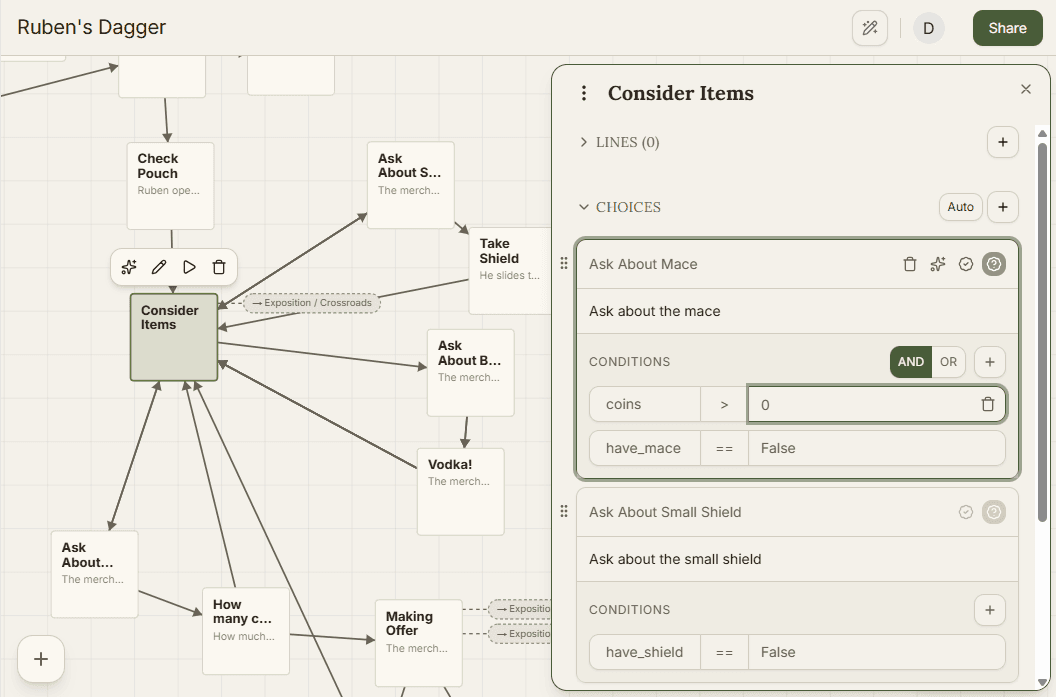This screenshot has height=697, width=1056.
Task: Add a new choice with the plus button
Action: 1003,207
